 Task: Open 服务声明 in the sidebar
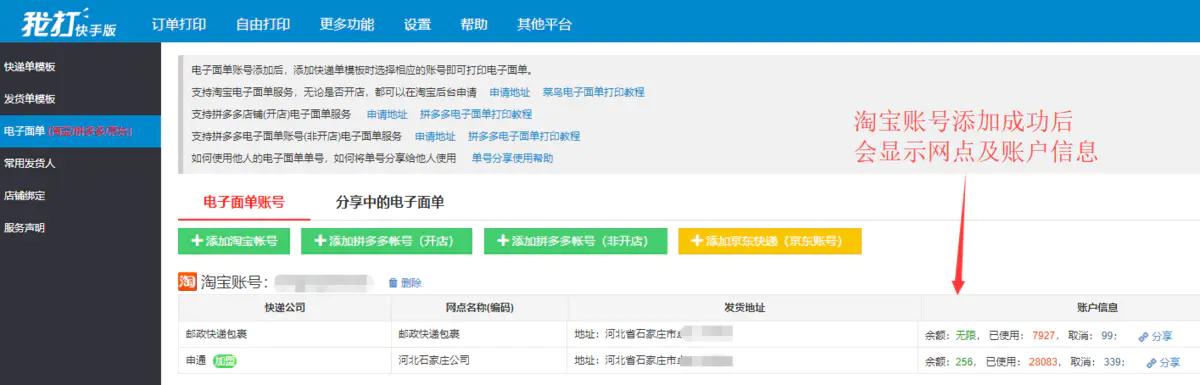point(80,227)
